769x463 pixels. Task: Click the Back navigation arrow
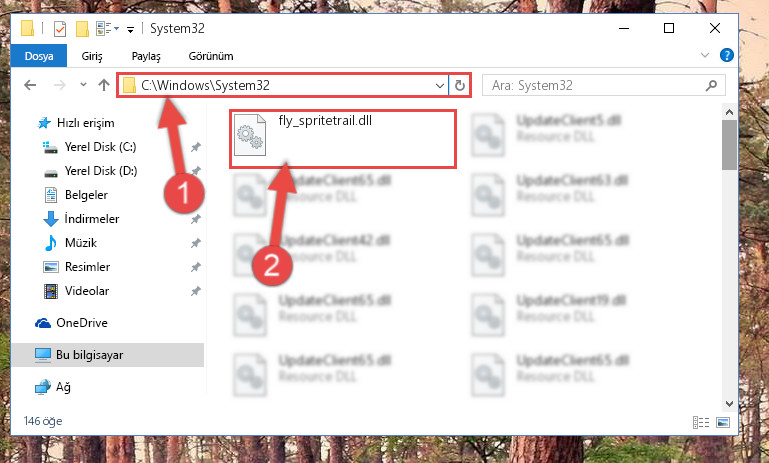tap(30, 85)
